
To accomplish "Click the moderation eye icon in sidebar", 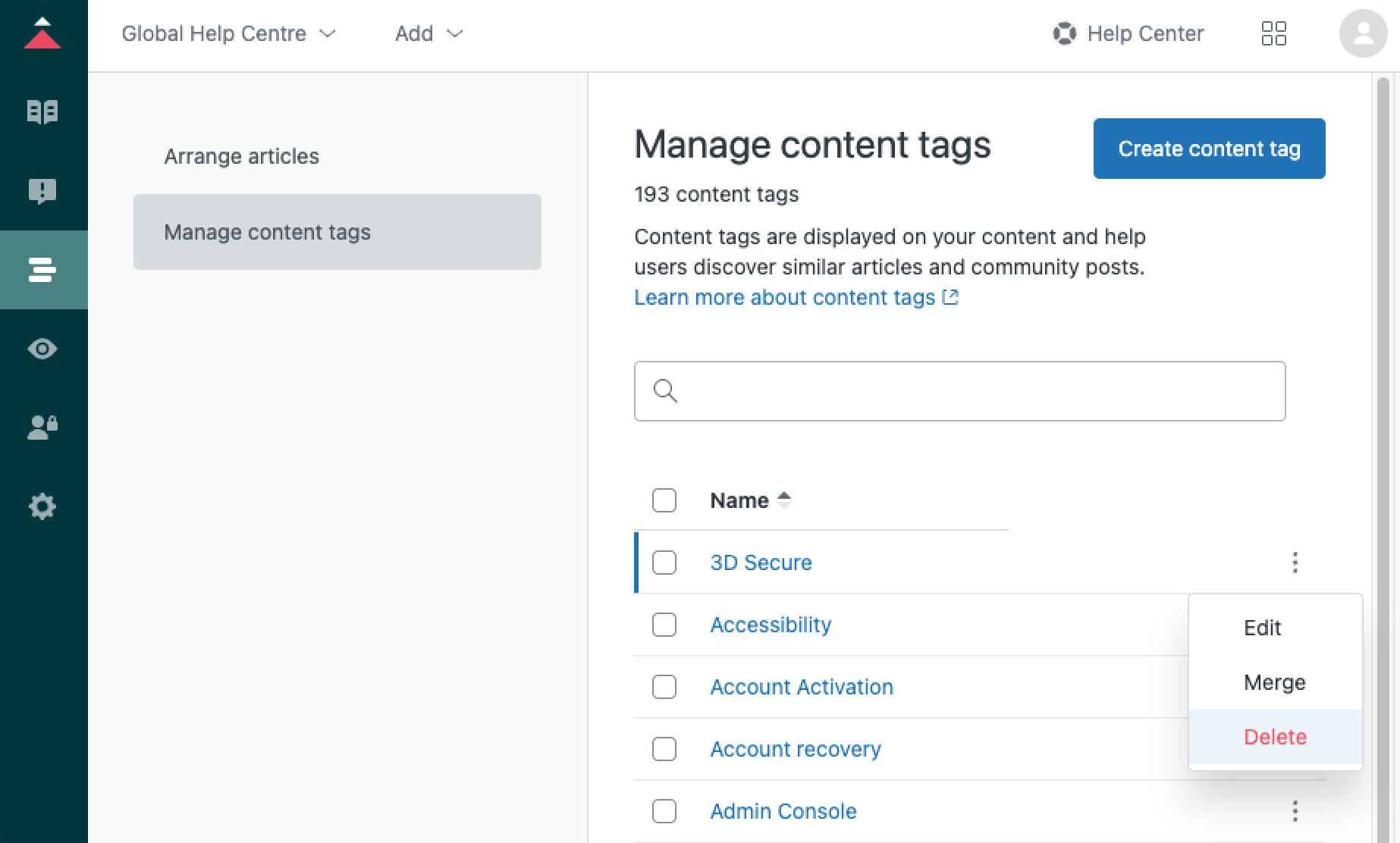I will [43, 349].
